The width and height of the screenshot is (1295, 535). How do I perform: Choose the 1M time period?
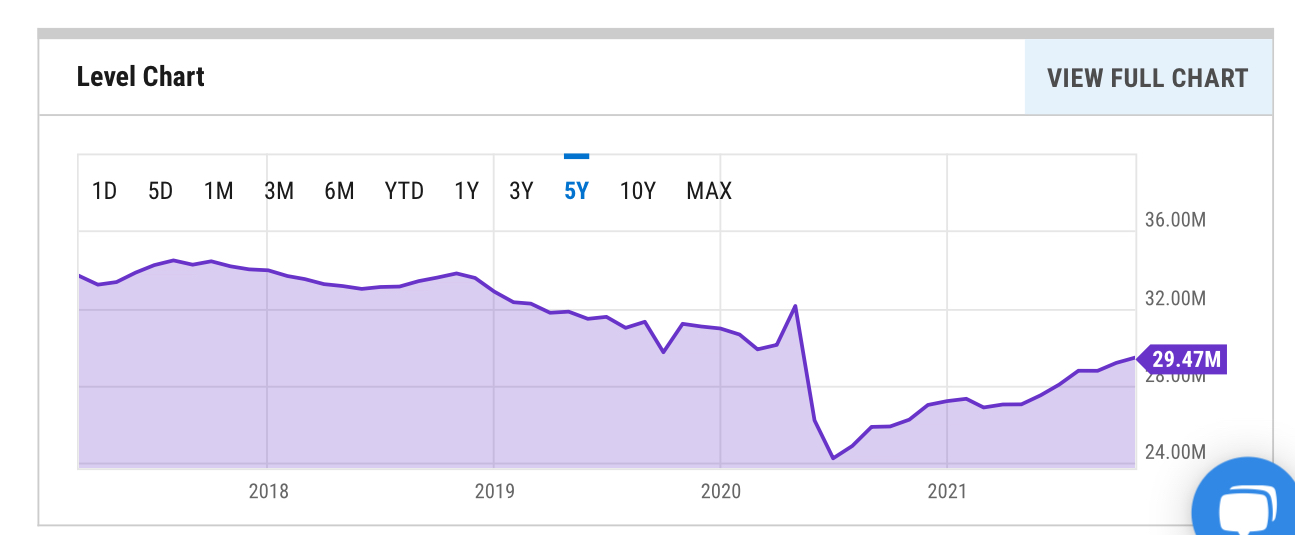[x=218, y=191]
